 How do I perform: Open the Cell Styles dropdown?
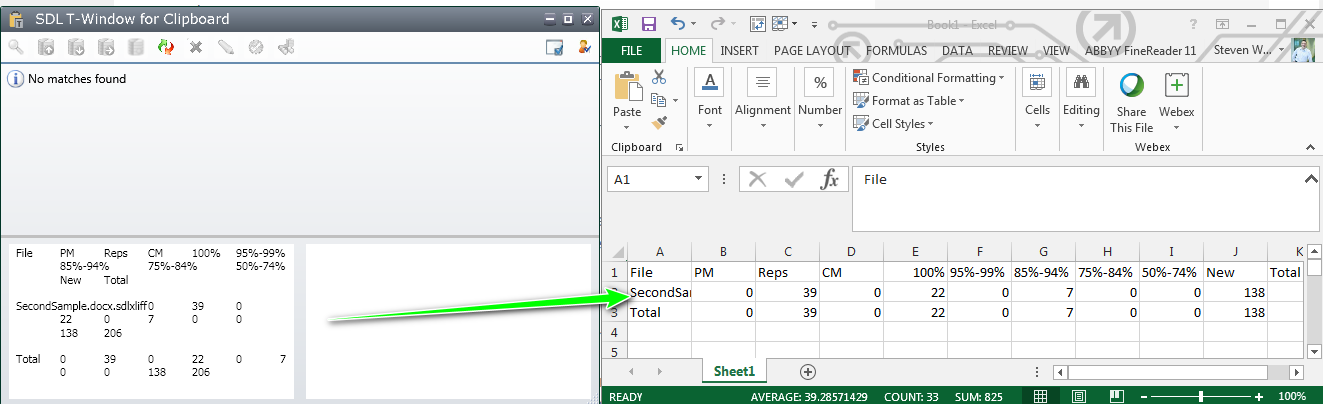[892, 123]
